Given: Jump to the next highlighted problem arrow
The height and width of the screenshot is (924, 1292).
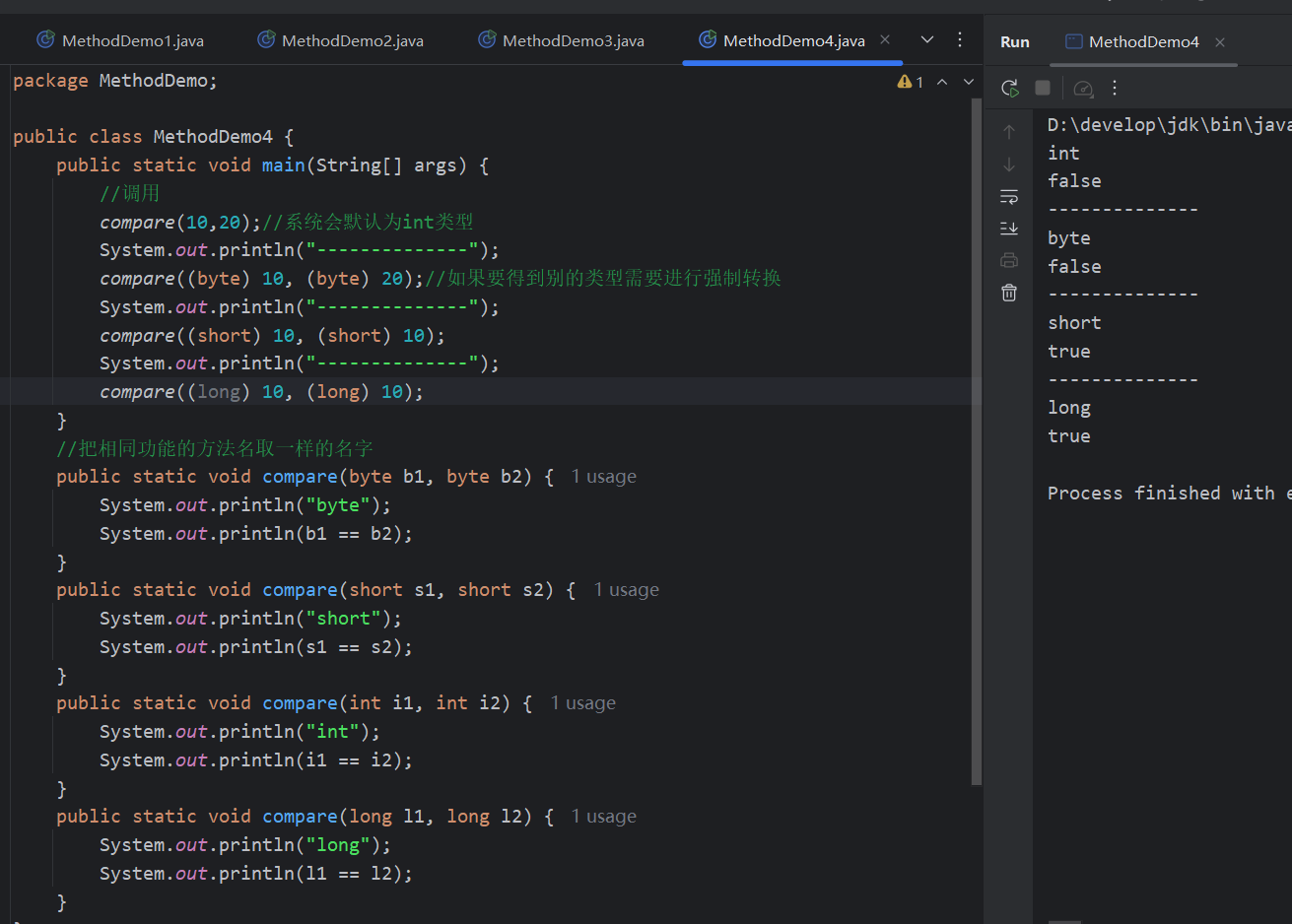Looking at the screenshot, I should (969, 82).
